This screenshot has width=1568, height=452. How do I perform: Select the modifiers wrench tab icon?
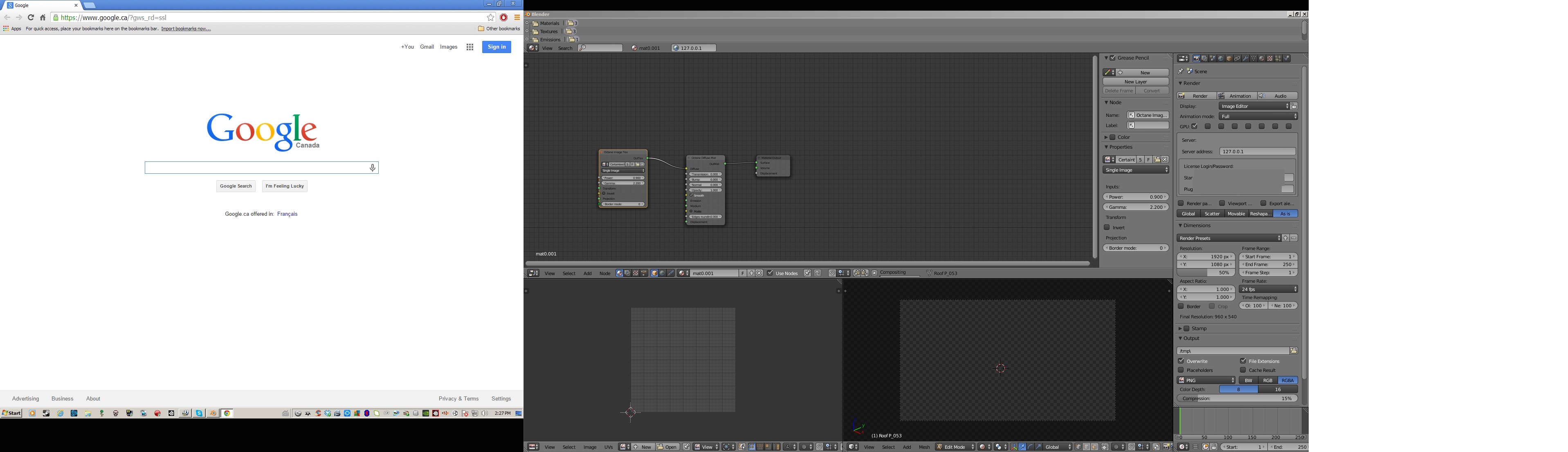coord(1245,59)
